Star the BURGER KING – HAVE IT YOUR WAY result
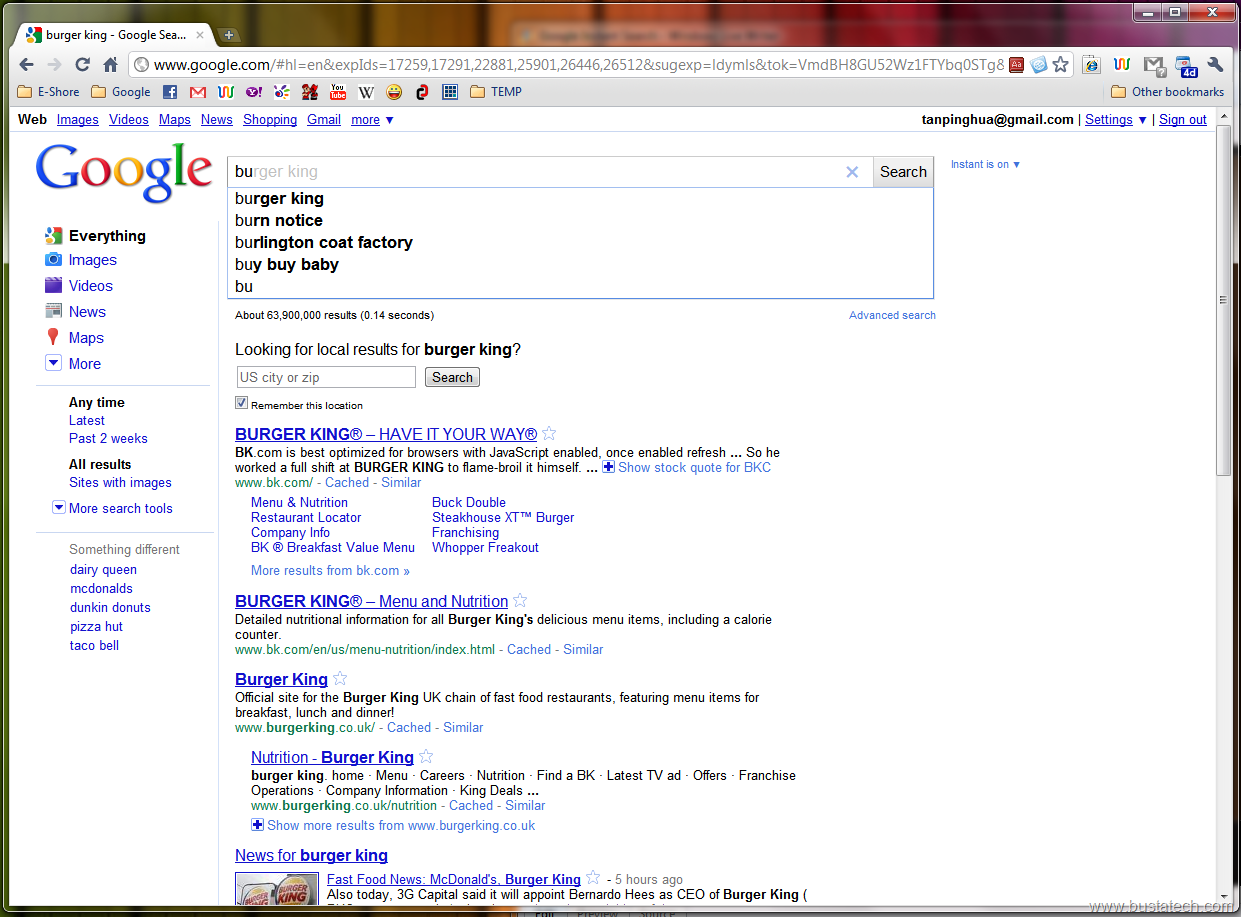The width and height of the screenshot is (1241, 917). point(549,434)
